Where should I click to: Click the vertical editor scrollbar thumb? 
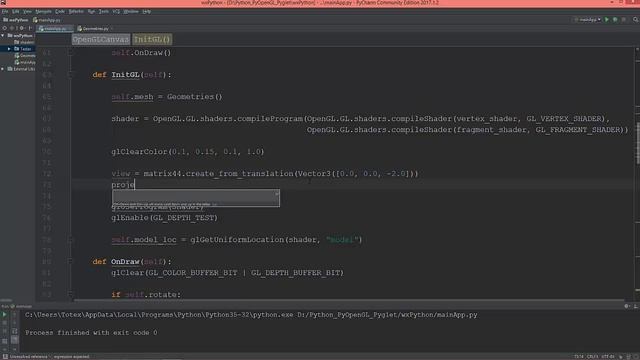pos(638,144)
